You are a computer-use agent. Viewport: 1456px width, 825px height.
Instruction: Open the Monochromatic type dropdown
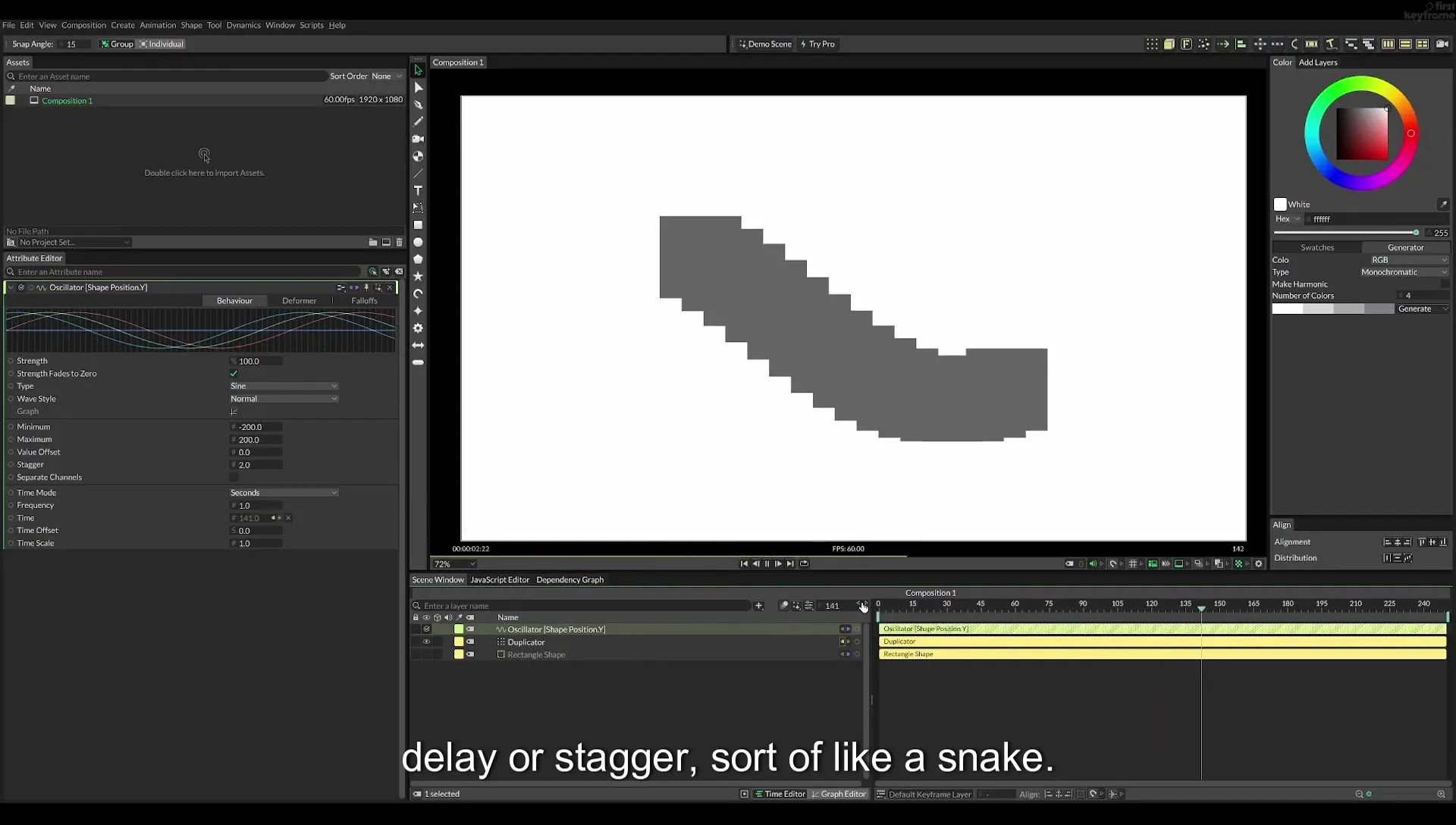[1404, 272]
